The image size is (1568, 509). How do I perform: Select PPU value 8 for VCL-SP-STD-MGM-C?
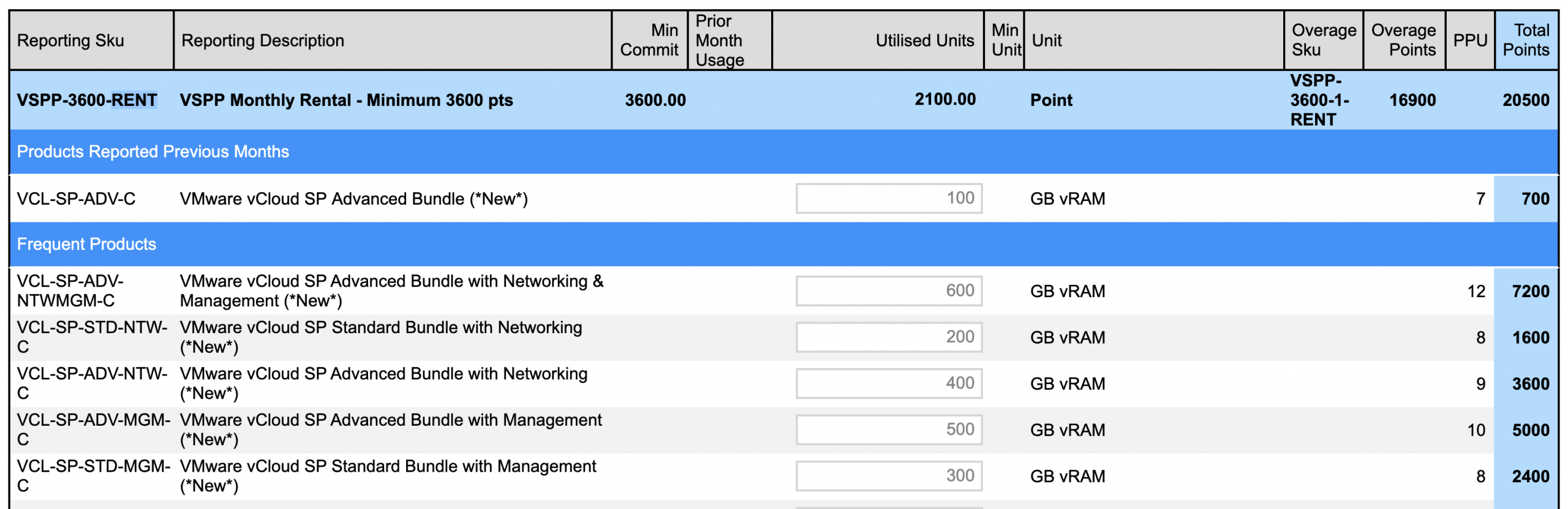[1480, 476]
